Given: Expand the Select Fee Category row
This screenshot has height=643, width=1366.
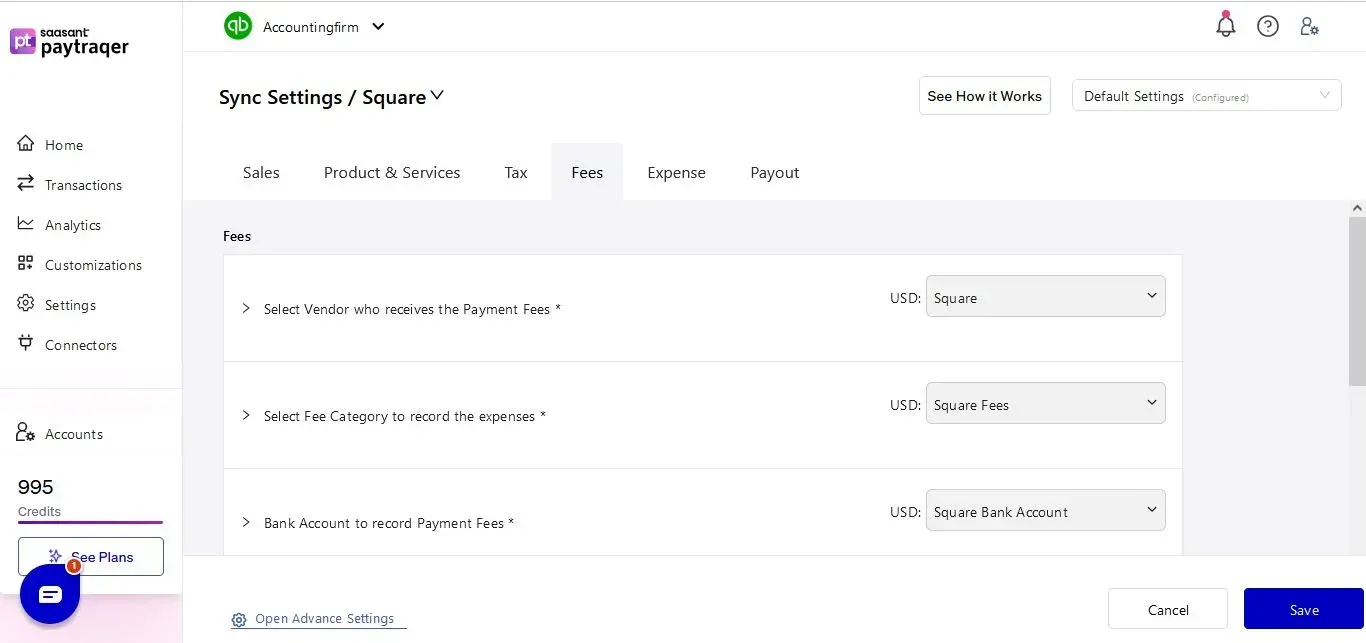Looking at the screenshot, I should [x=246, y=416].
